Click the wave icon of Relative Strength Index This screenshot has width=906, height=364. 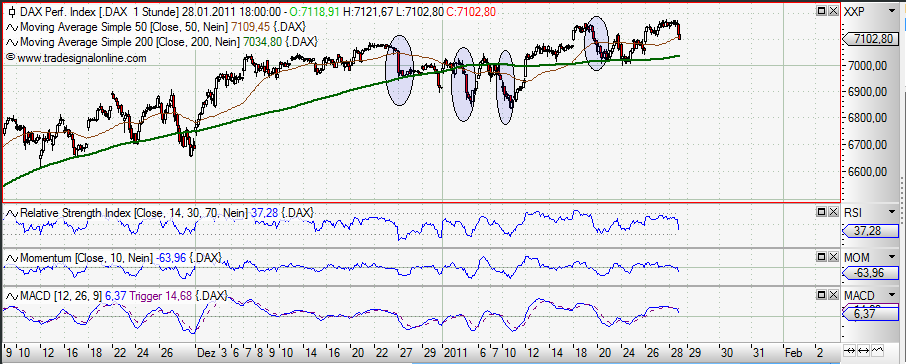pyautogui.click(x=12, y=213)
